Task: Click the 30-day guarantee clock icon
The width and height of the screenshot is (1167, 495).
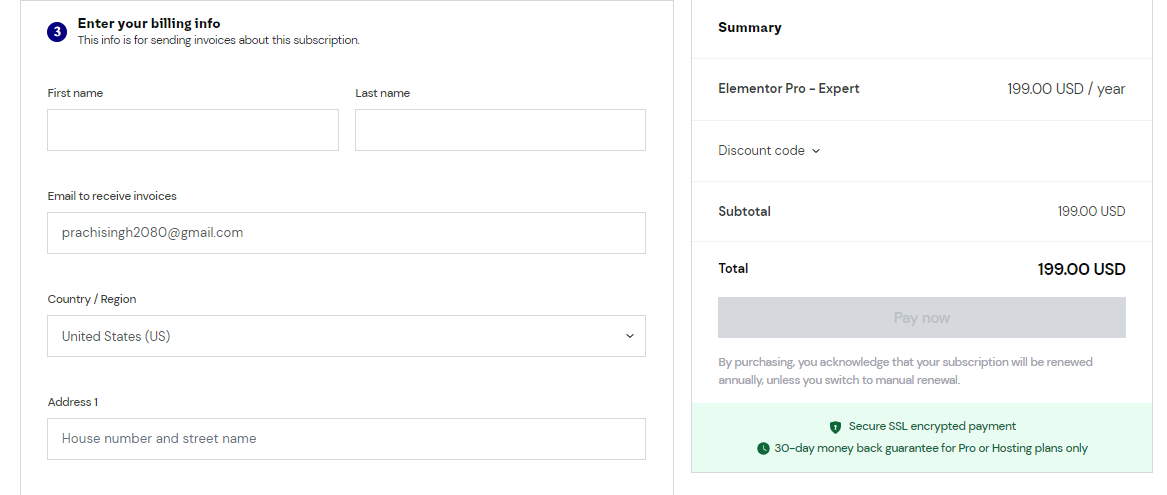Action: click(x=763, y=448)
